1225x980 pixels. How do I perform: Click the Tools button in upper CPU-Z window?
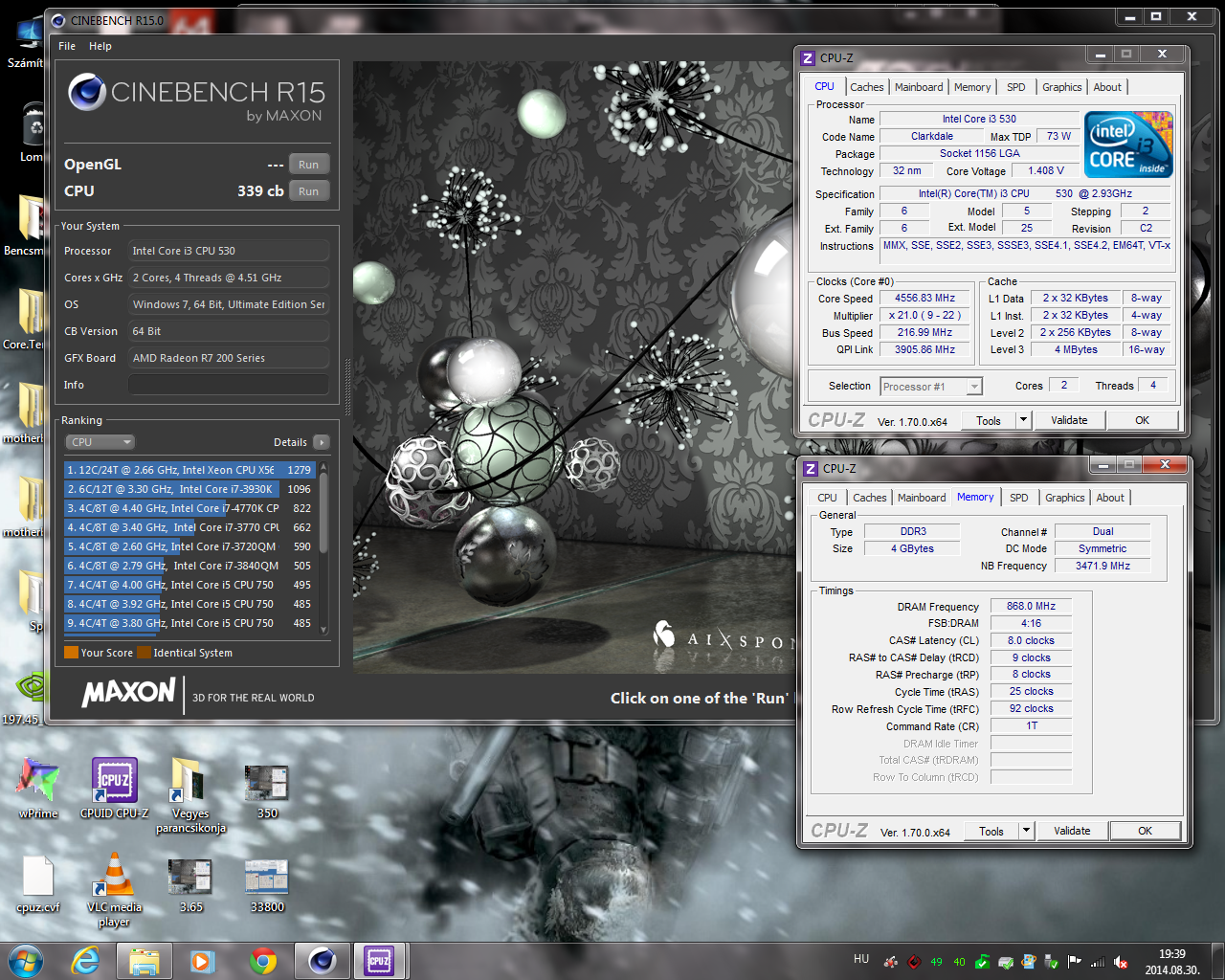(989, 420)
